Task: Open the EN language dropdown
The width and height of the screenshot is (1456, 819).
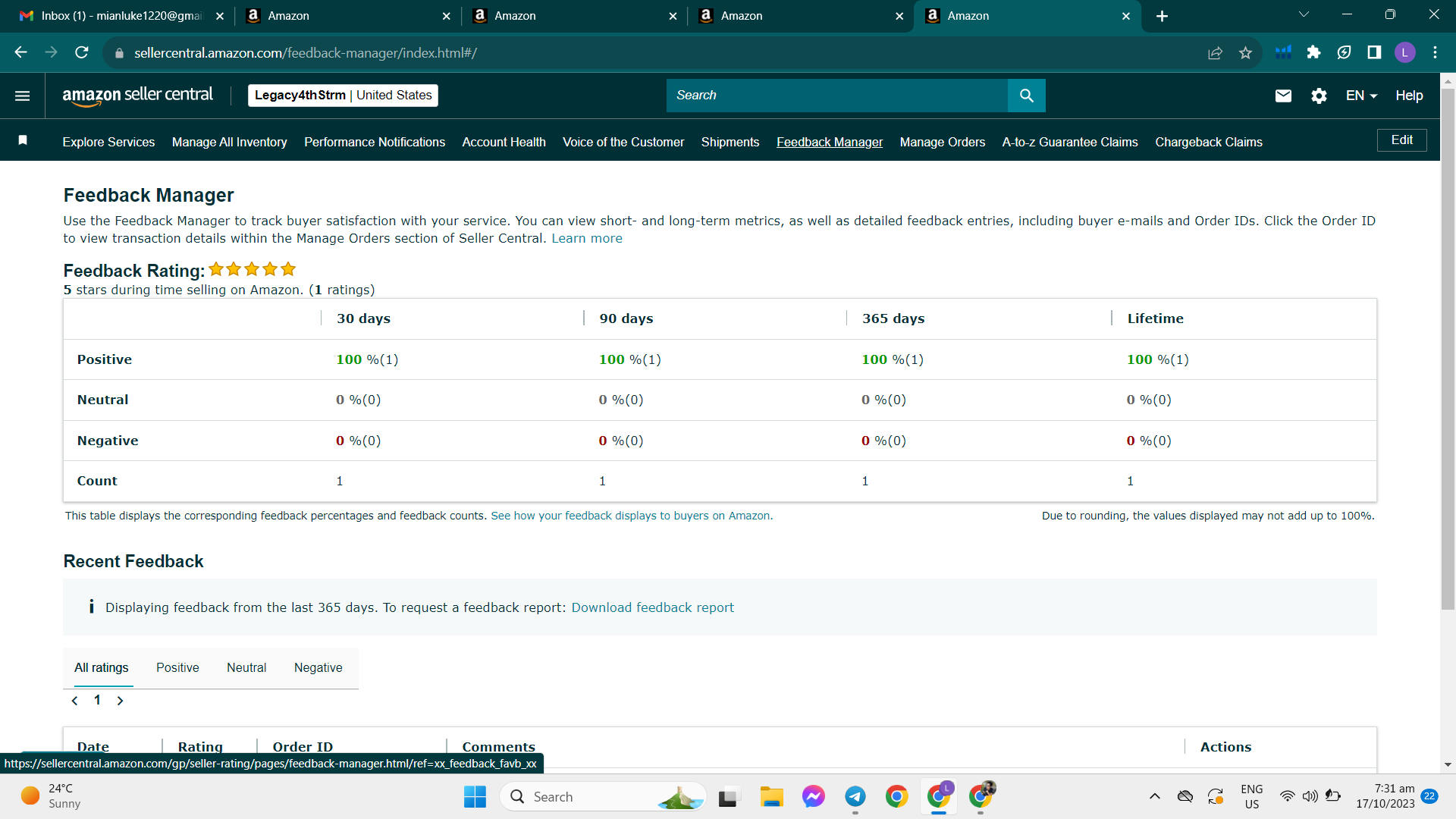Action: [1361, 96]
